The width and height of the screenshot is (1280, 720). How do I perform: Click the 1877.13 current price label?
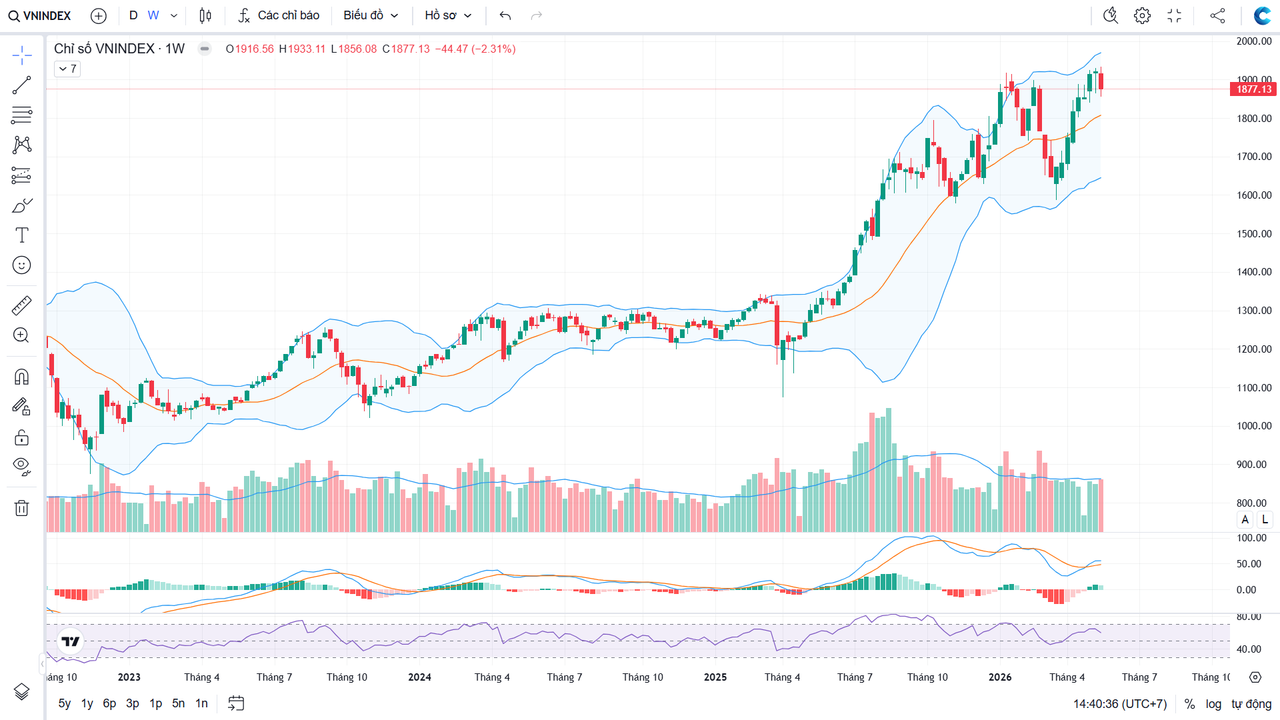[x=1253, y=89]
